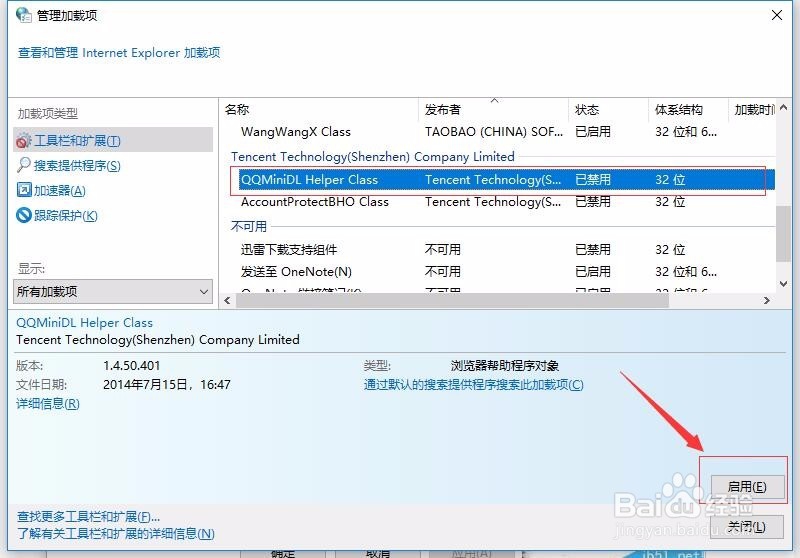Sort by the 发布者 column header
This screenshot has height=558, width=800.
[493, 109]
